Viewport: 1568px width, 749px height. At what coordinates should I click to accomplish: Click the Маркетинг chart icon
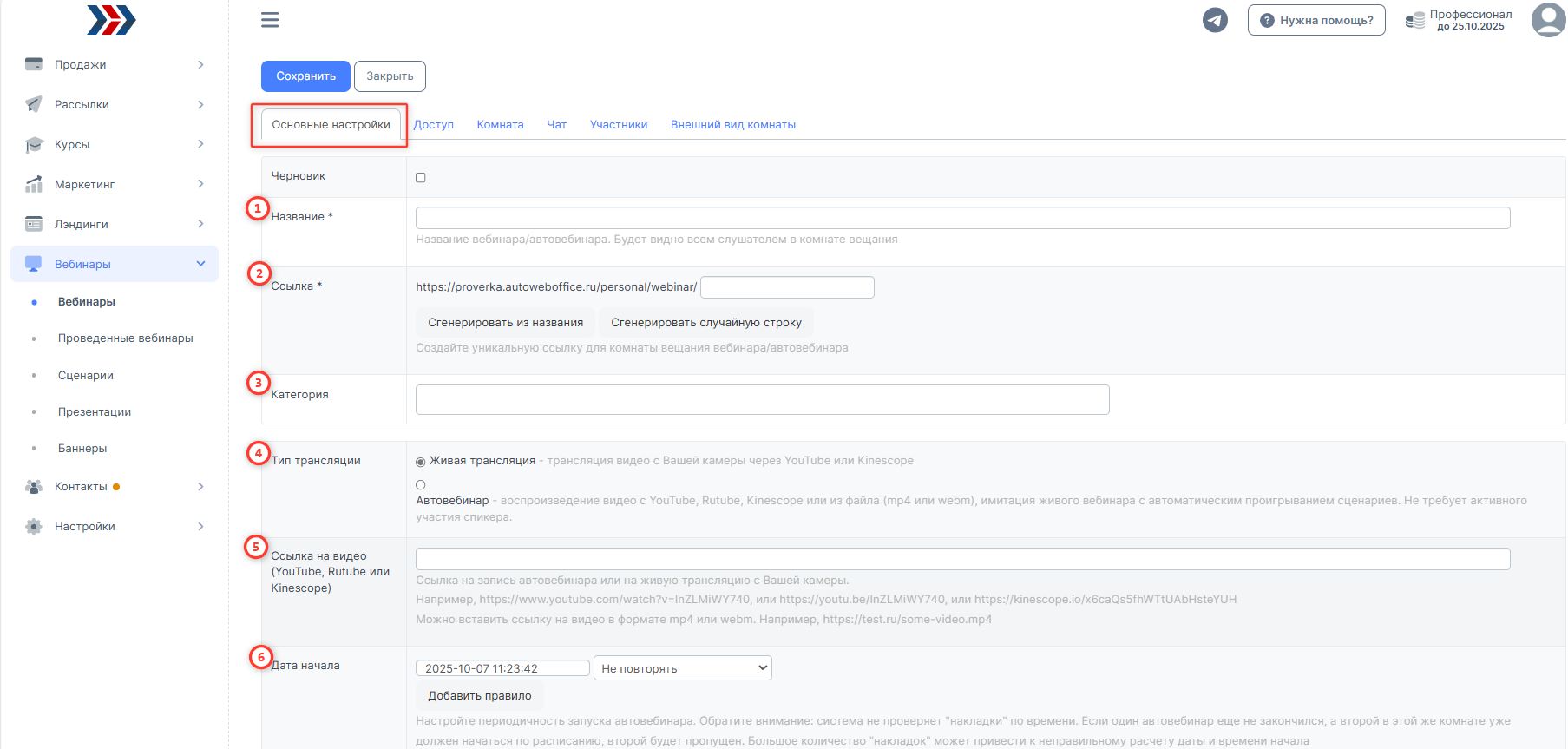(x=34, y=184)
